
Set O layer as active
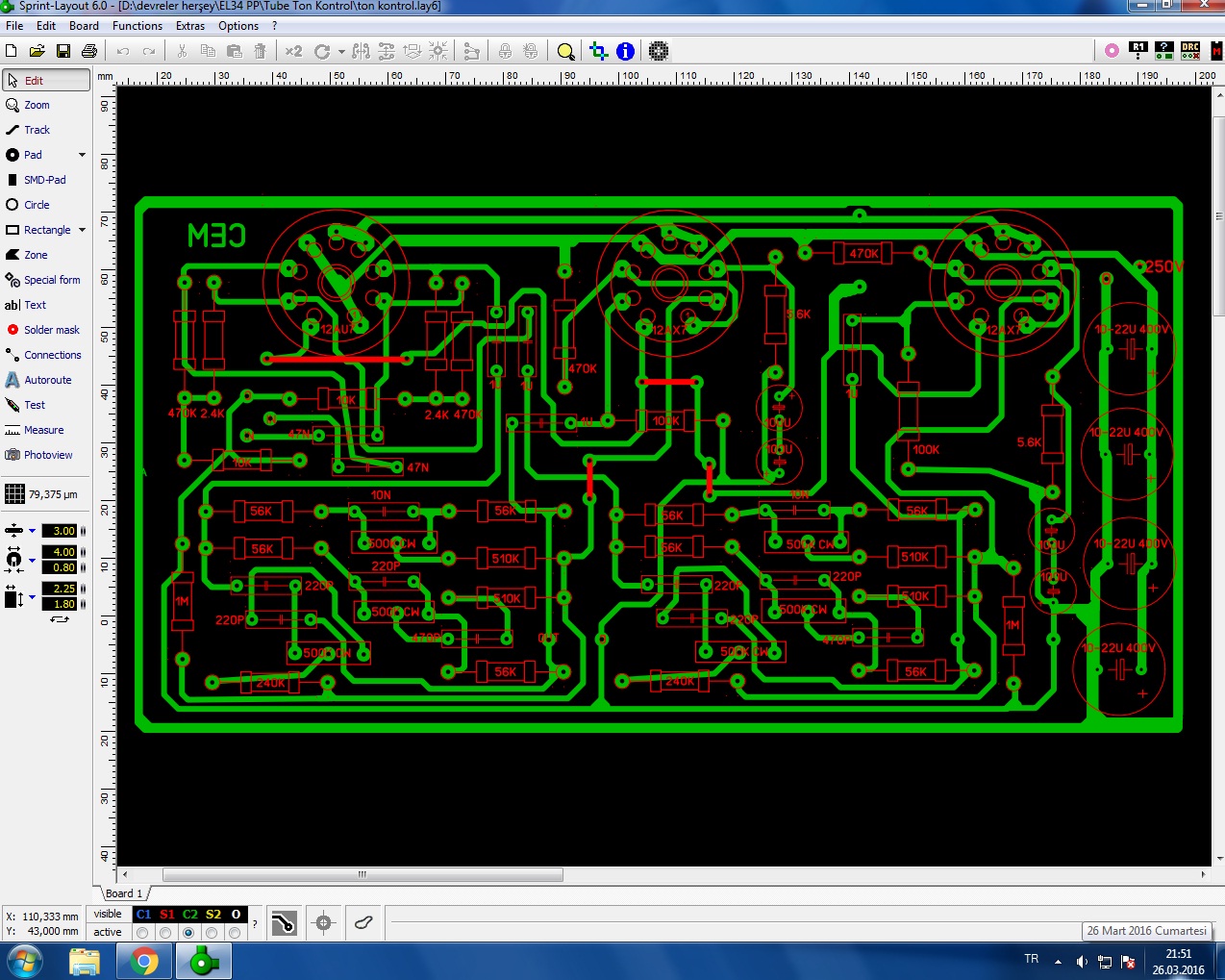click(x=235, y=933)
